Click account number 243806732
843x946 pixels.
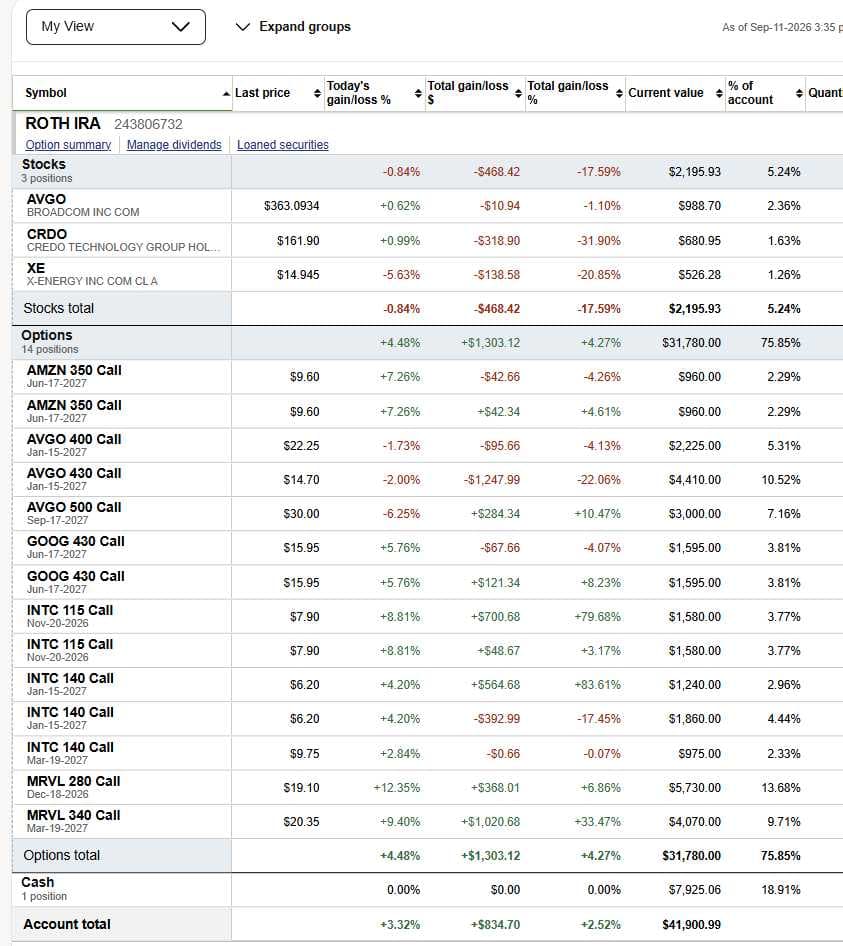click(x=148, y=124)
